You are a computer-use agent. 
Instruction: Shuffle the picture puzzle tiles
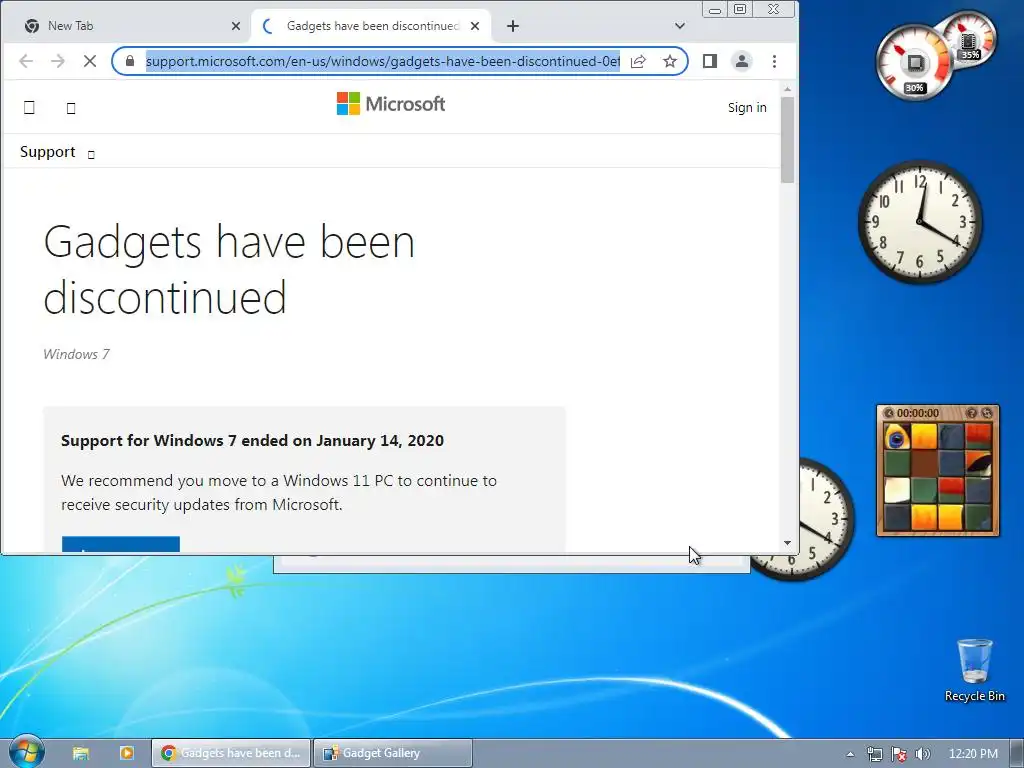(987, 413)
